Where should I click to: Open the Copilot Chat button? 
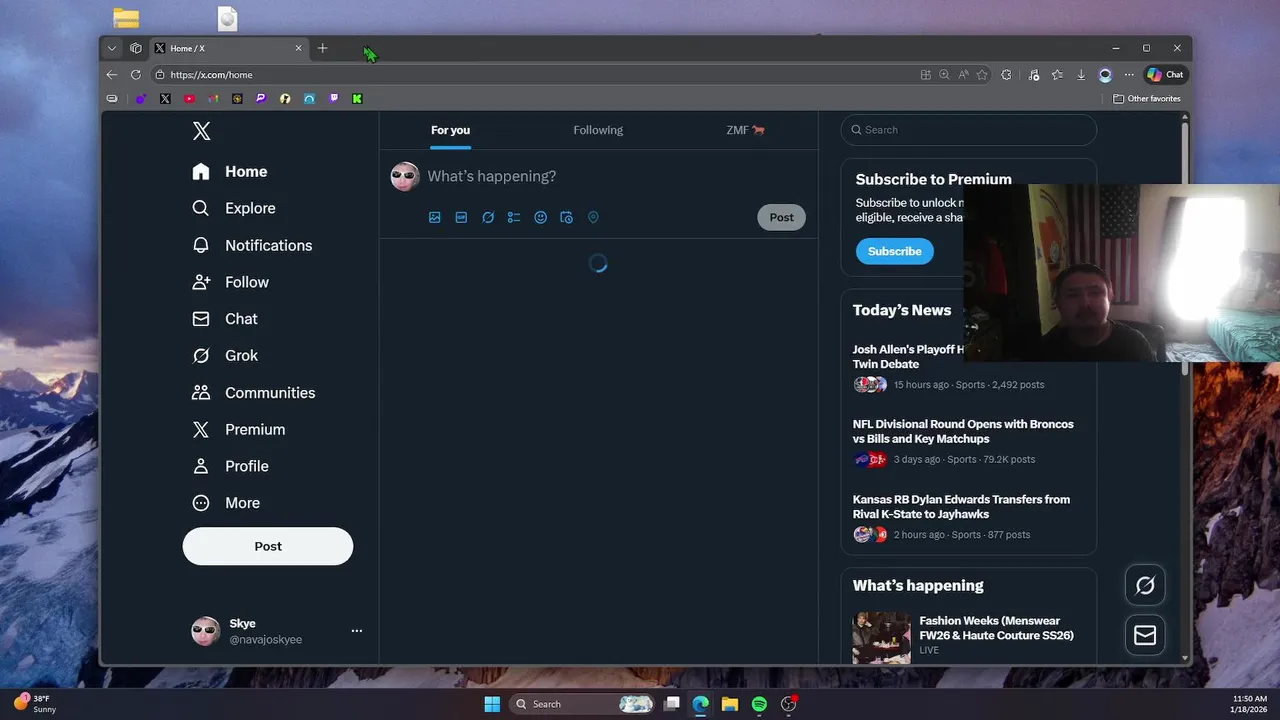[1165, 75]
